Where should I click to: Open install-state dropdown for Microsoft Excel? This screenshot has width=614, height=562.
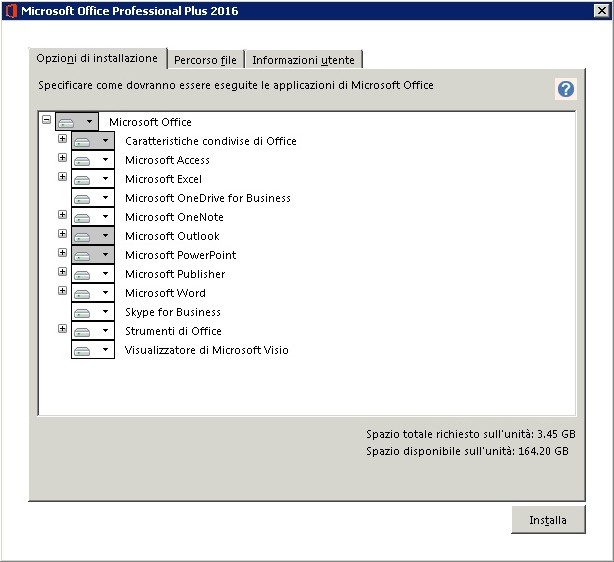pyautogui.click(x=93, y=179)
